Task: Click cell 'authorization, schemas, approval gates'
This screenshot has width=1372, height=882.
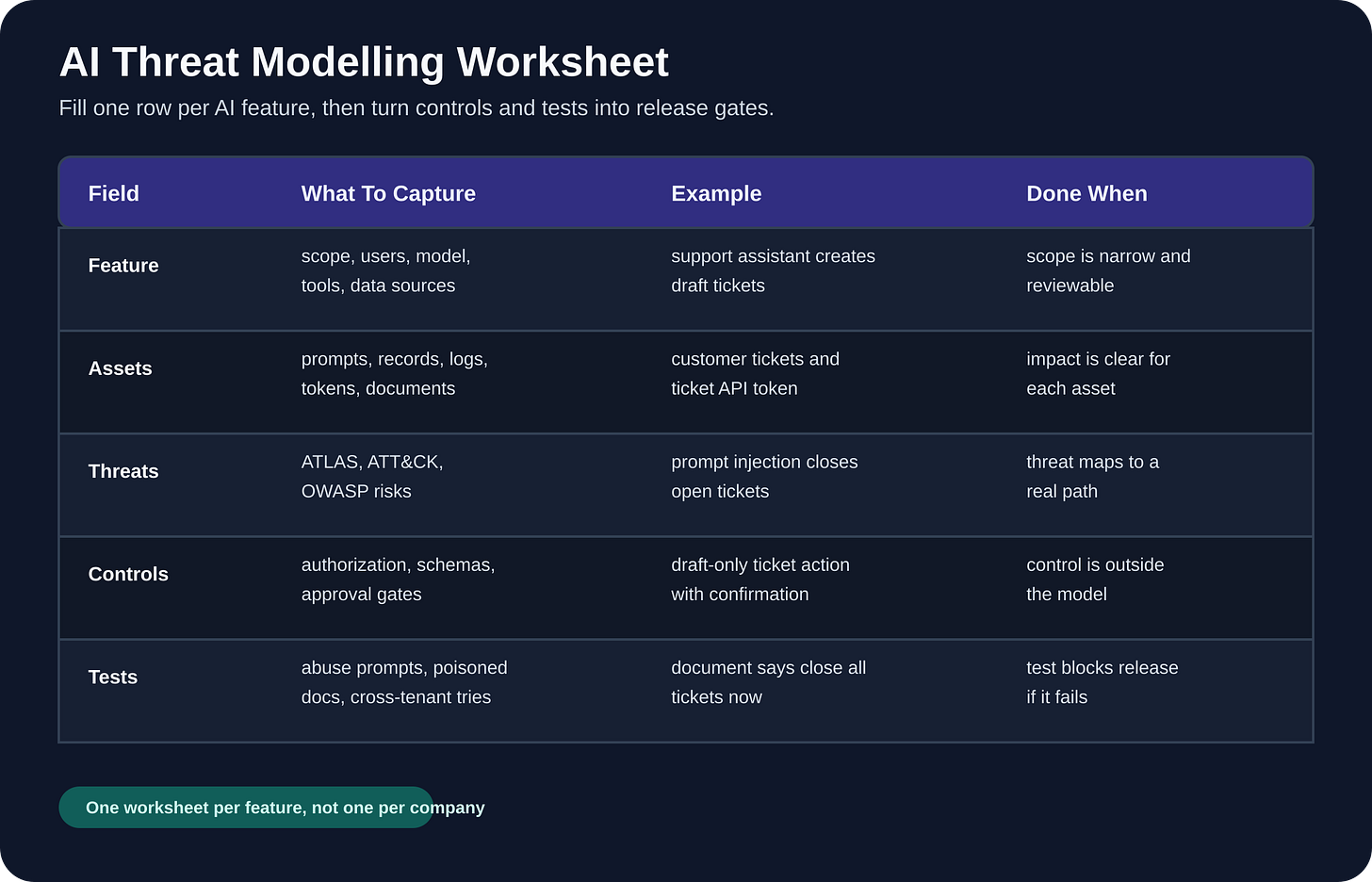Action: [398, 579]
